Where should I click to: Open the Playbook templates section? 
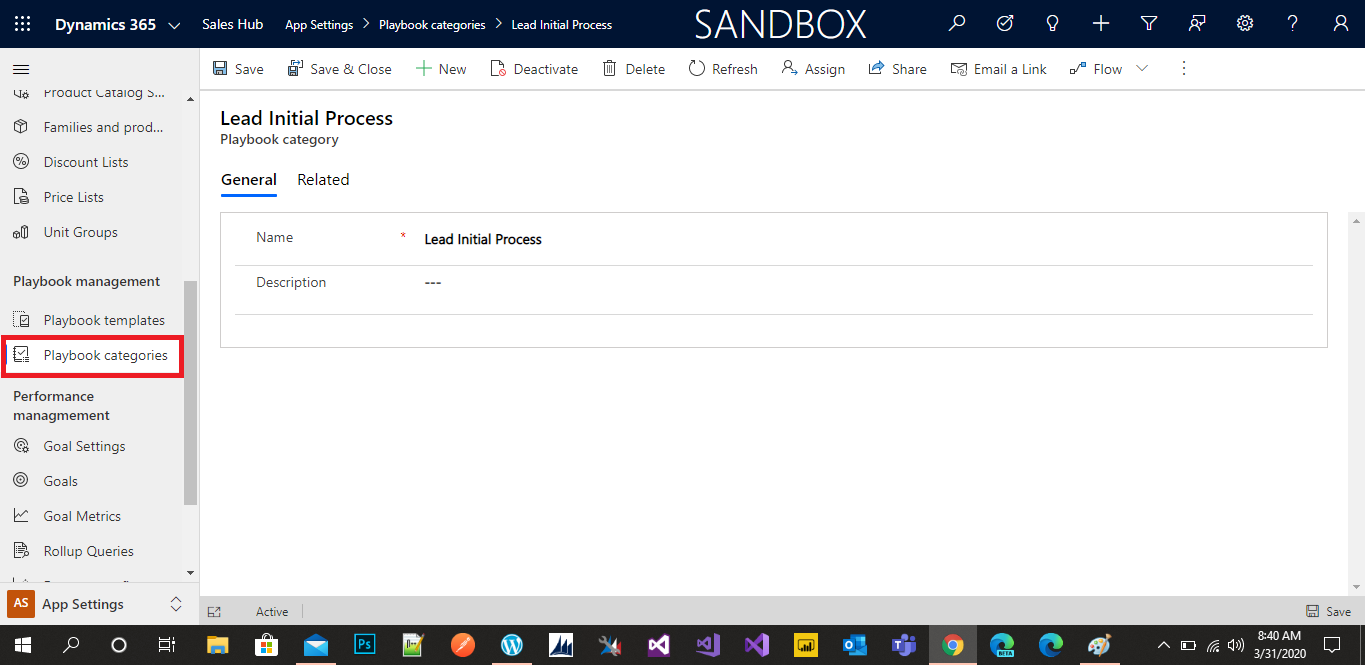tap(104, 319)
